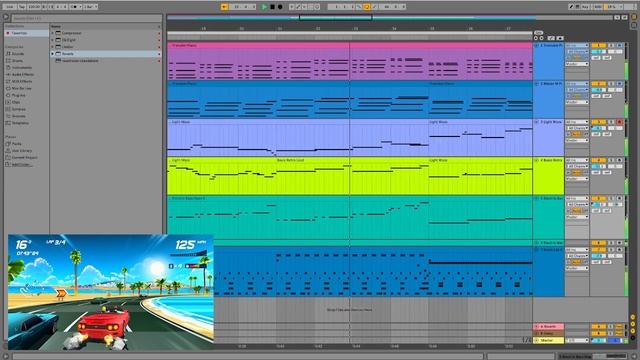Click the Punch-Out switch right of Loop
This screenshot has height=360, width=640.
374,7
